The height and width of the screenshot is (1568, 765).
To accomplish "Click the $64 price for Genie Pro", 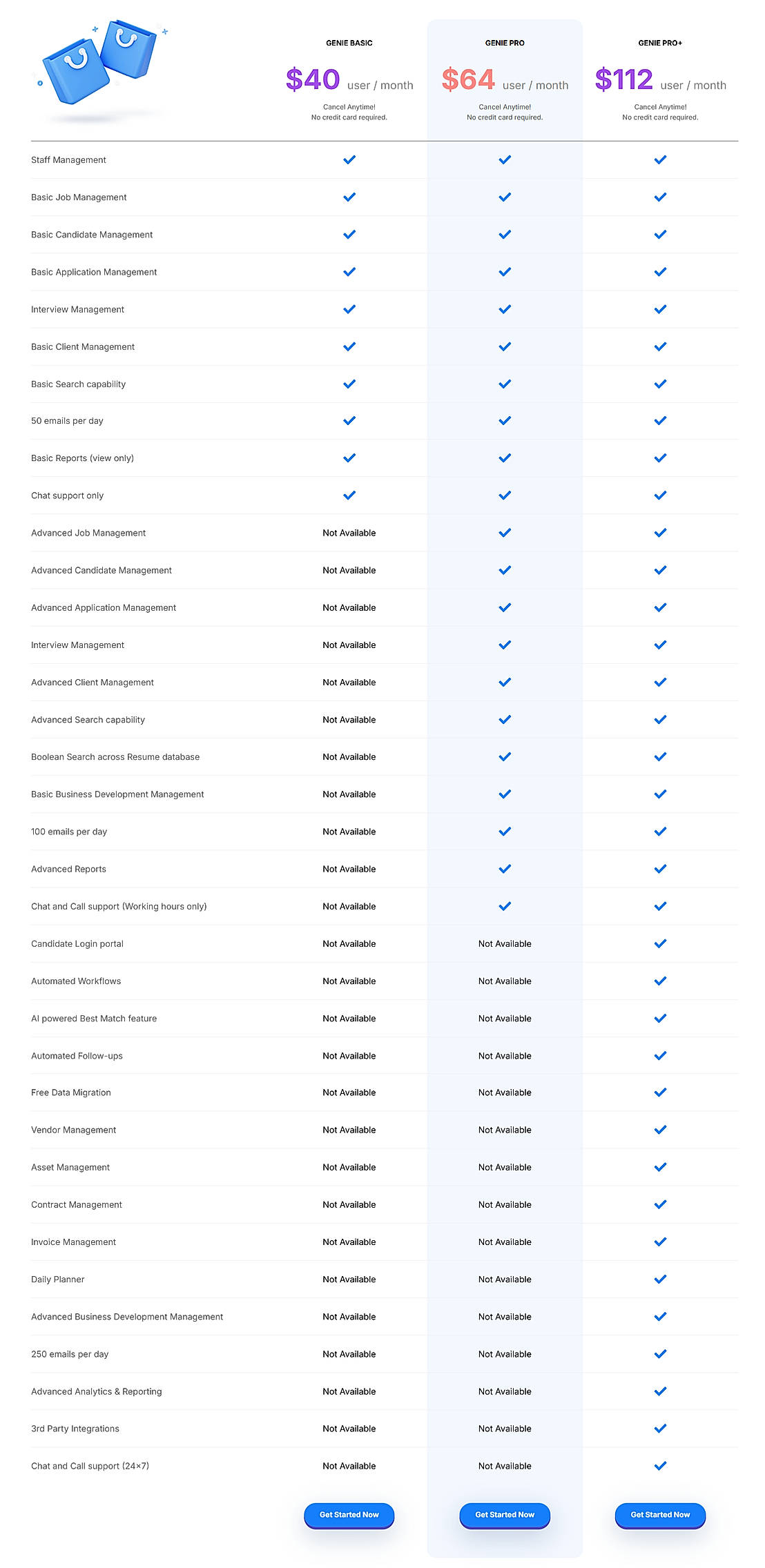I will (469, 80).
